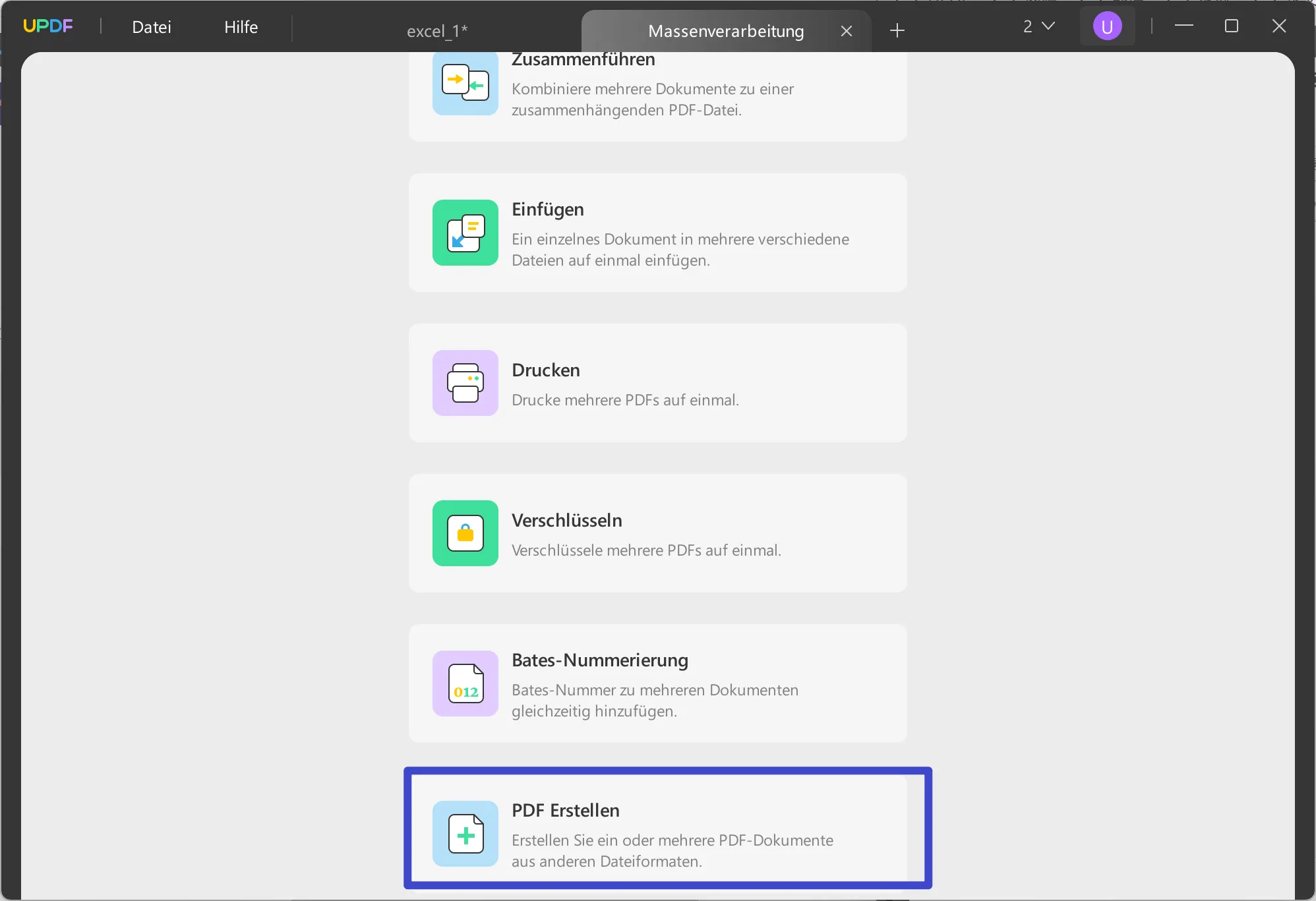Open the purple U user avatar
1316x901 pixels.
pyautogui.click(x=1107, y=27)
